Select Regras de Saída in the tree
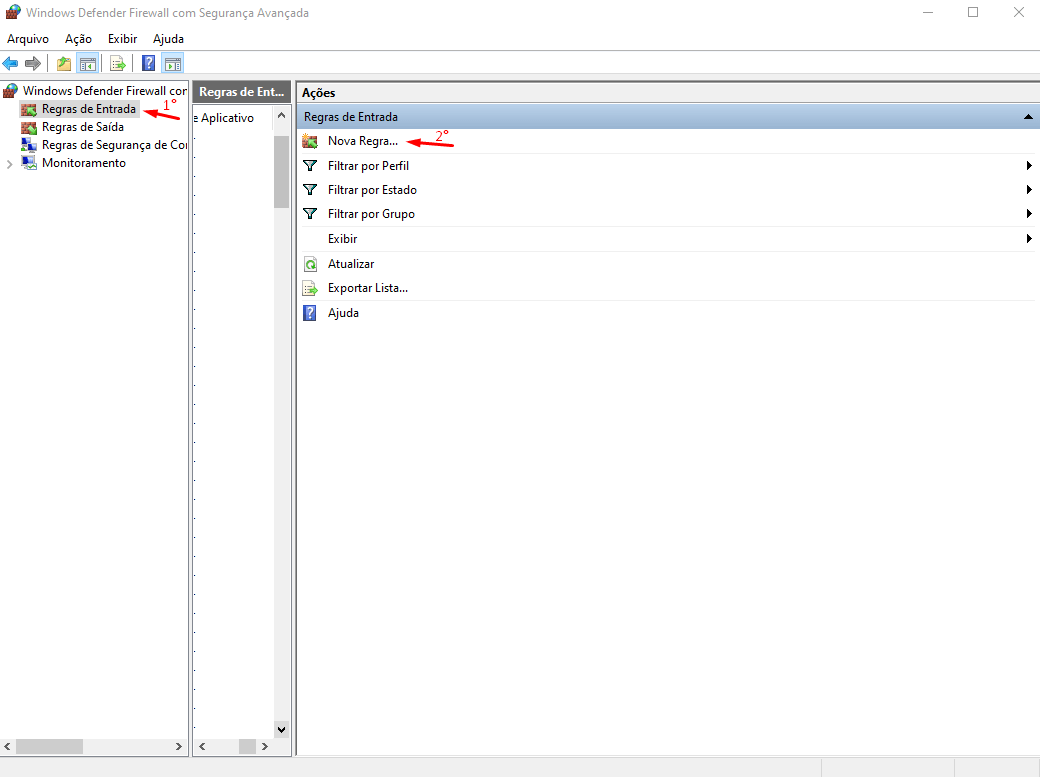The height and width of the screenshot is (777, 1040). point(83,127)
